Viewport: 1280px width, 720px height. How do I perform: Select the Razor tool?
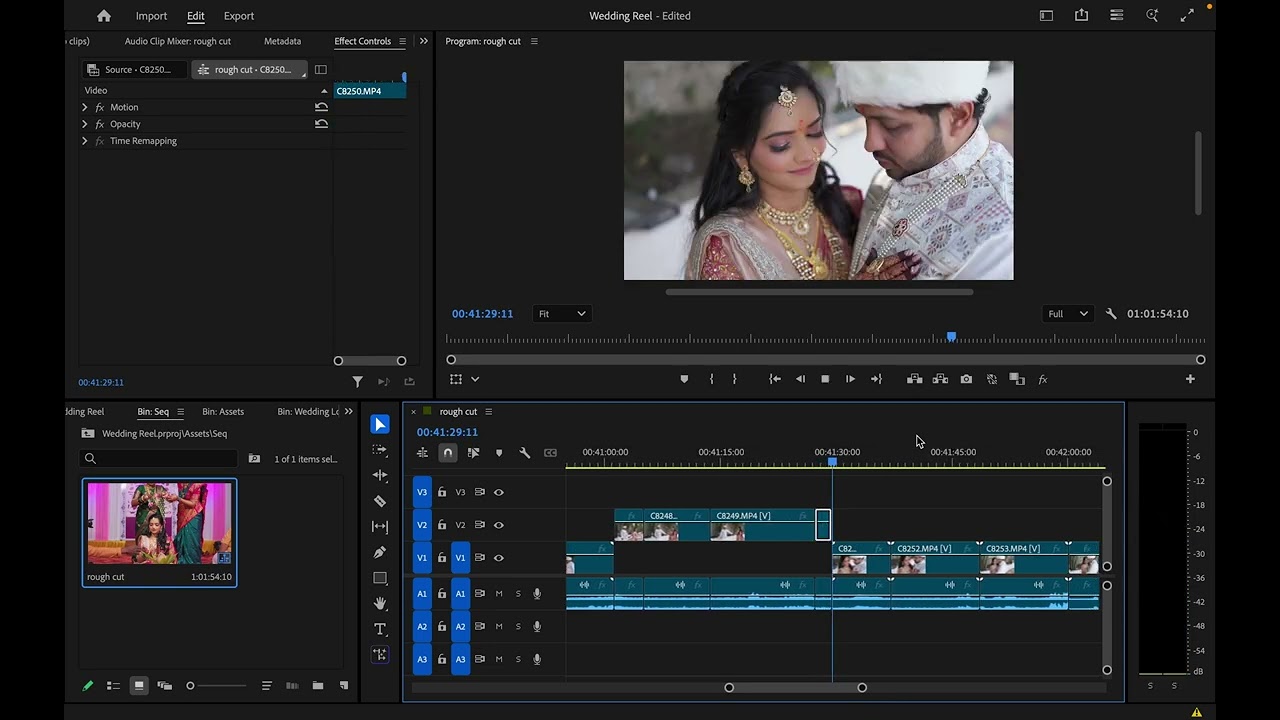(380, 501)
